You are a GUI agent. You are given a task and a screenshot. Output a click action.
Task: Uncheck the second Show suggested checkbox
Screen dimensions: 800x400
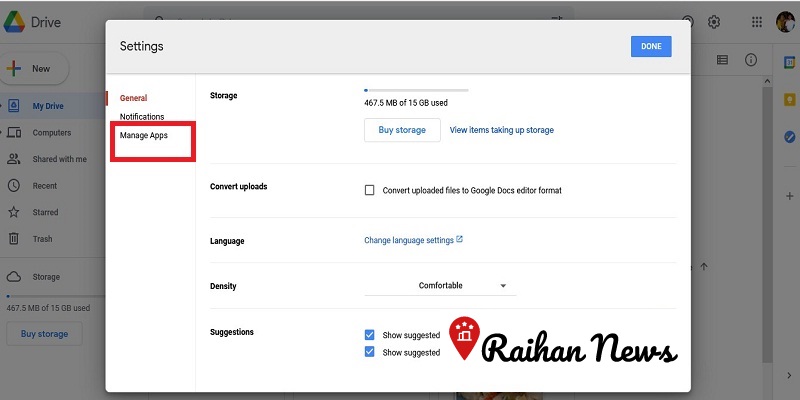pyautogui.click(x=369, y=352)
